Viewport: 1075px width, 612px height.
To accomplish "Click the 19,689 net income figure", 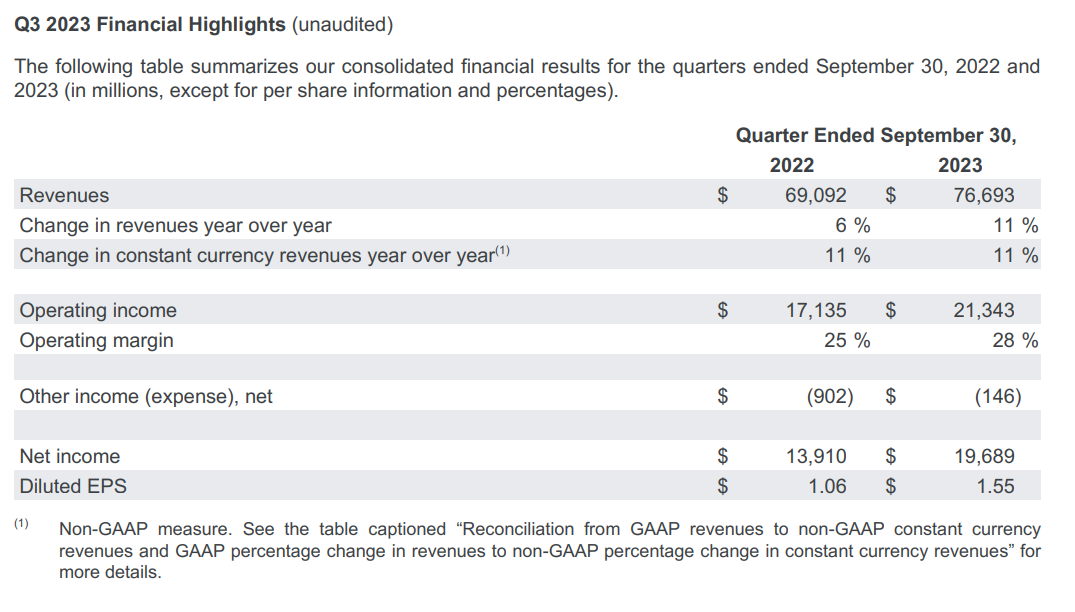I will click(983, 456).
